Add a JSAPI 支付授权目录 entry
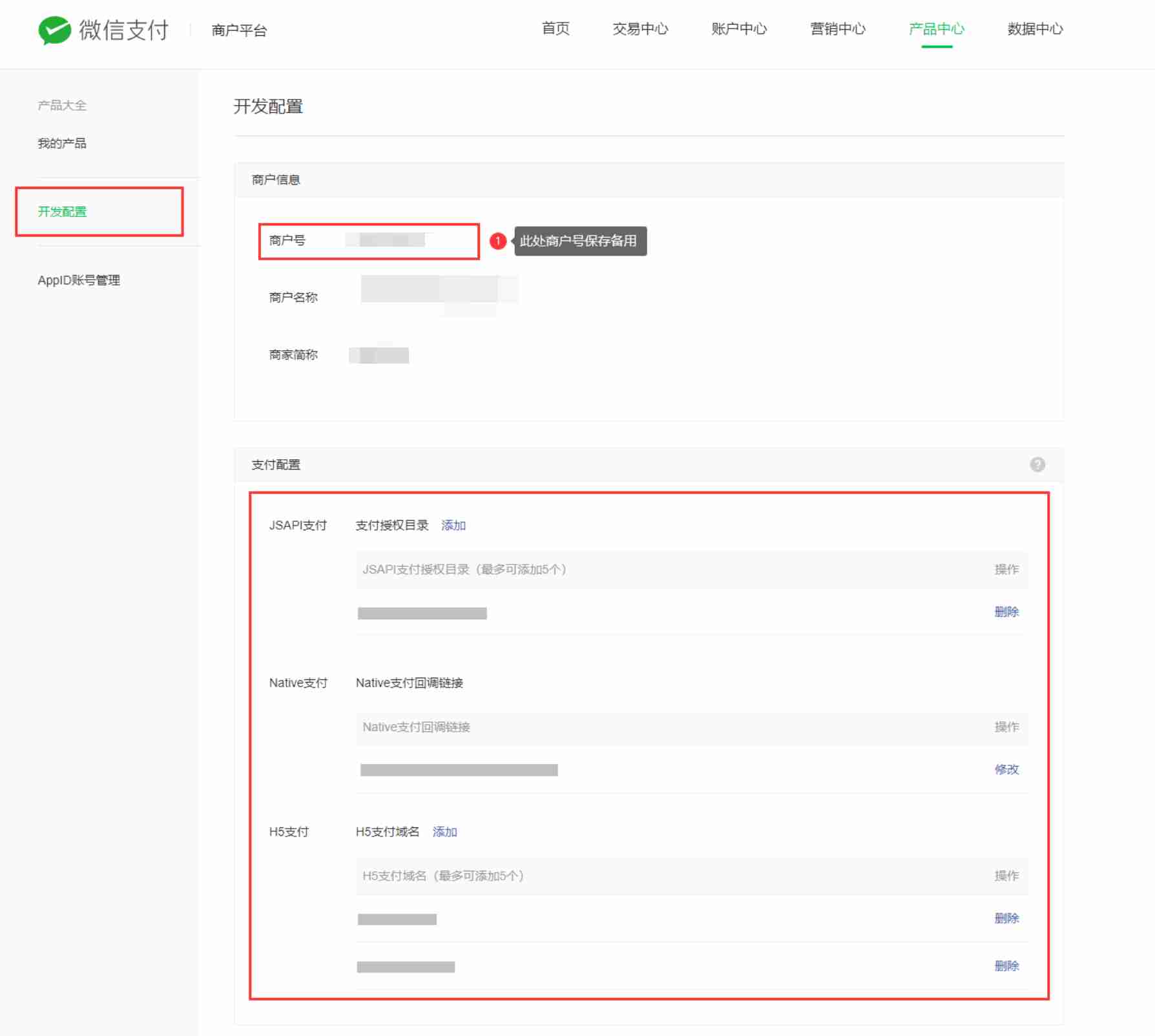 tap(453, 525)
